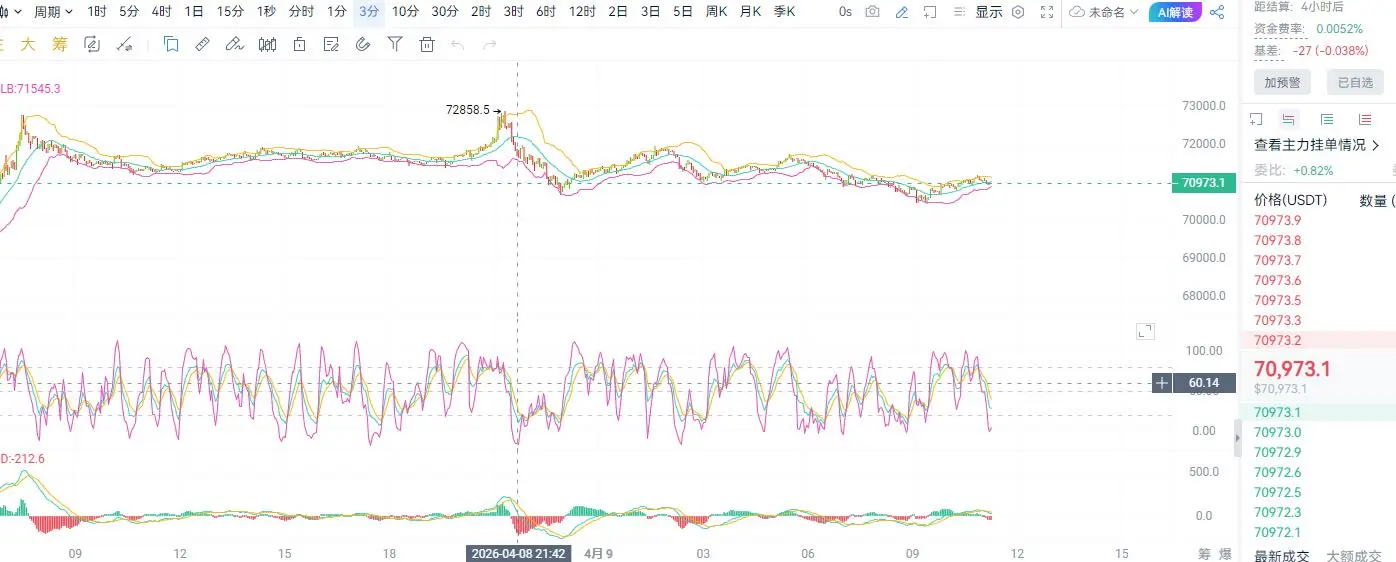Select the 15分 timeframe

[x=230, y=12]
